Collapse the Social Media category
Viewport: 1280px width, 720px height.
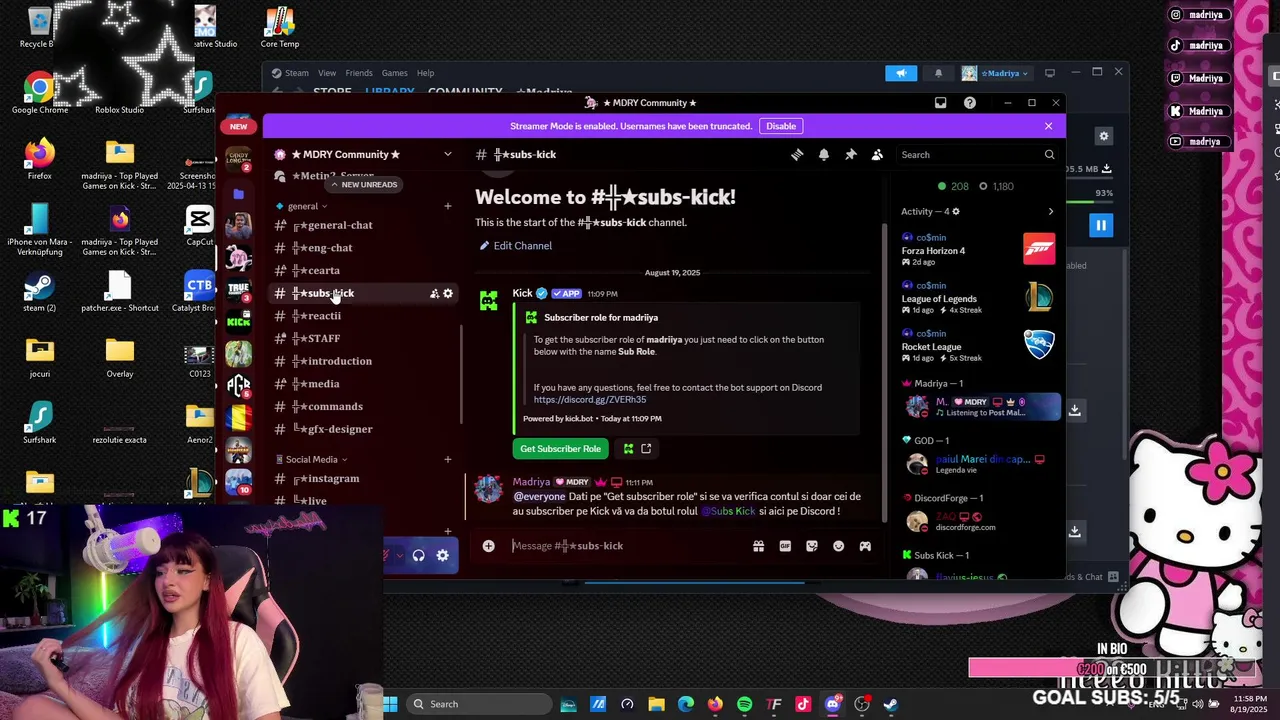(x=311, y=460)
